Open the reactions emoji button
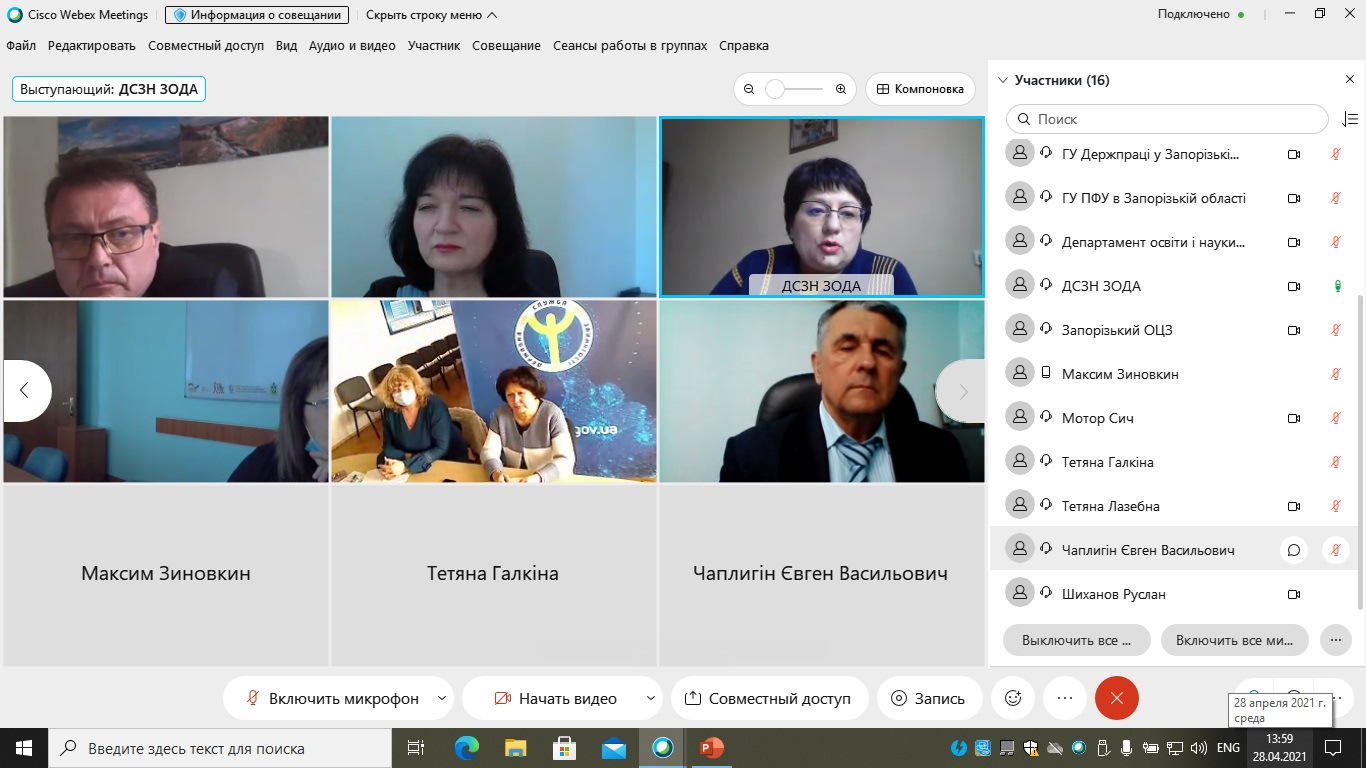The height and width of the screenshot is (768, 1366). click(1013, 698)
